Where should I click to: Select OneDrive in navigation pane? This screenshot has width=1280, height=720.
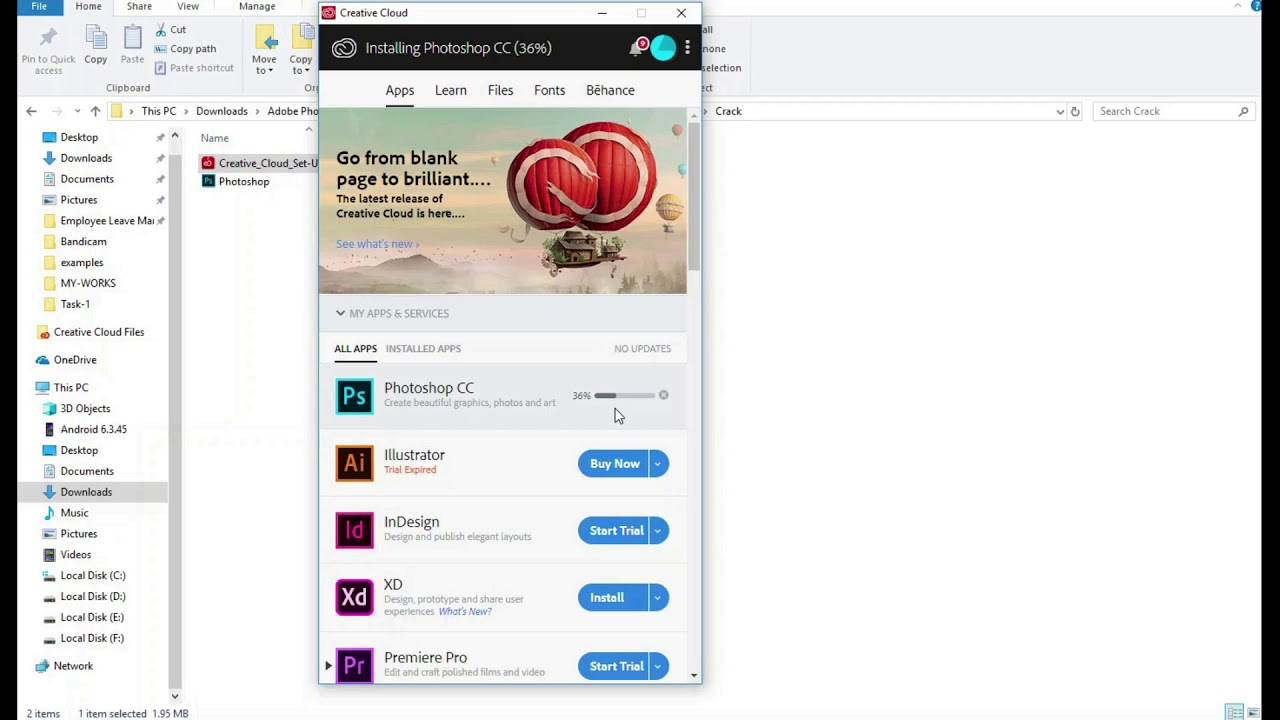[x=75, y=360]
